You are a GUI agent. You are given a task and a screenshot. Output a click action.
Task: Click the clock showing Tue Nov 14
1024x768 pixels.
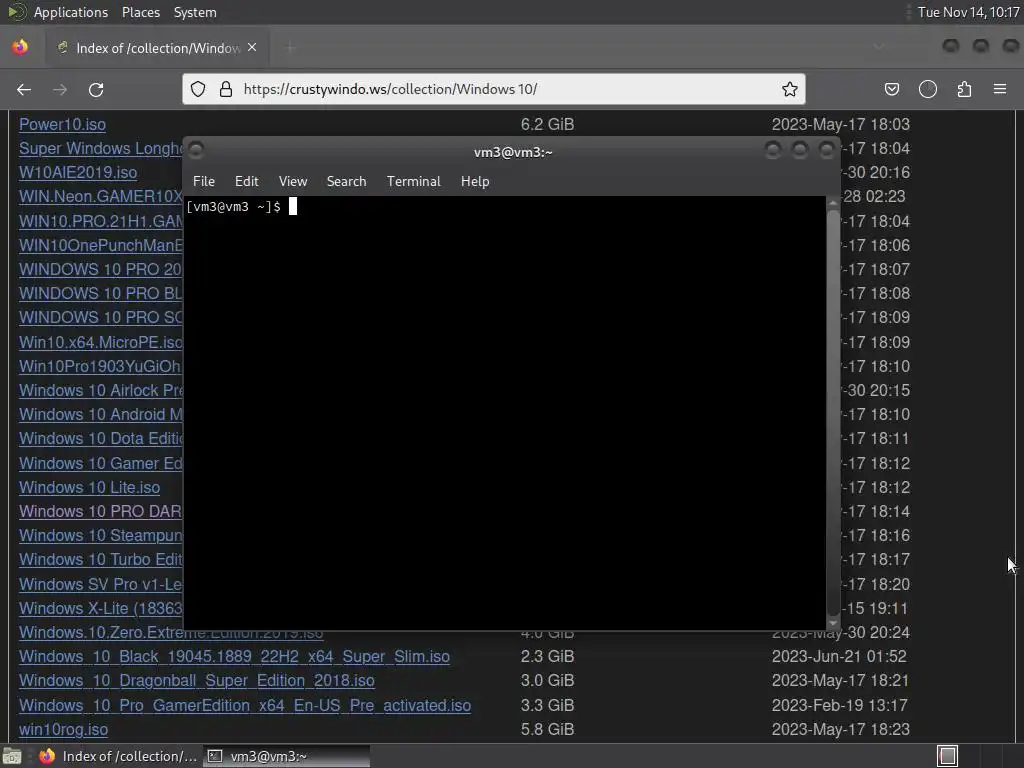(968, 12)
